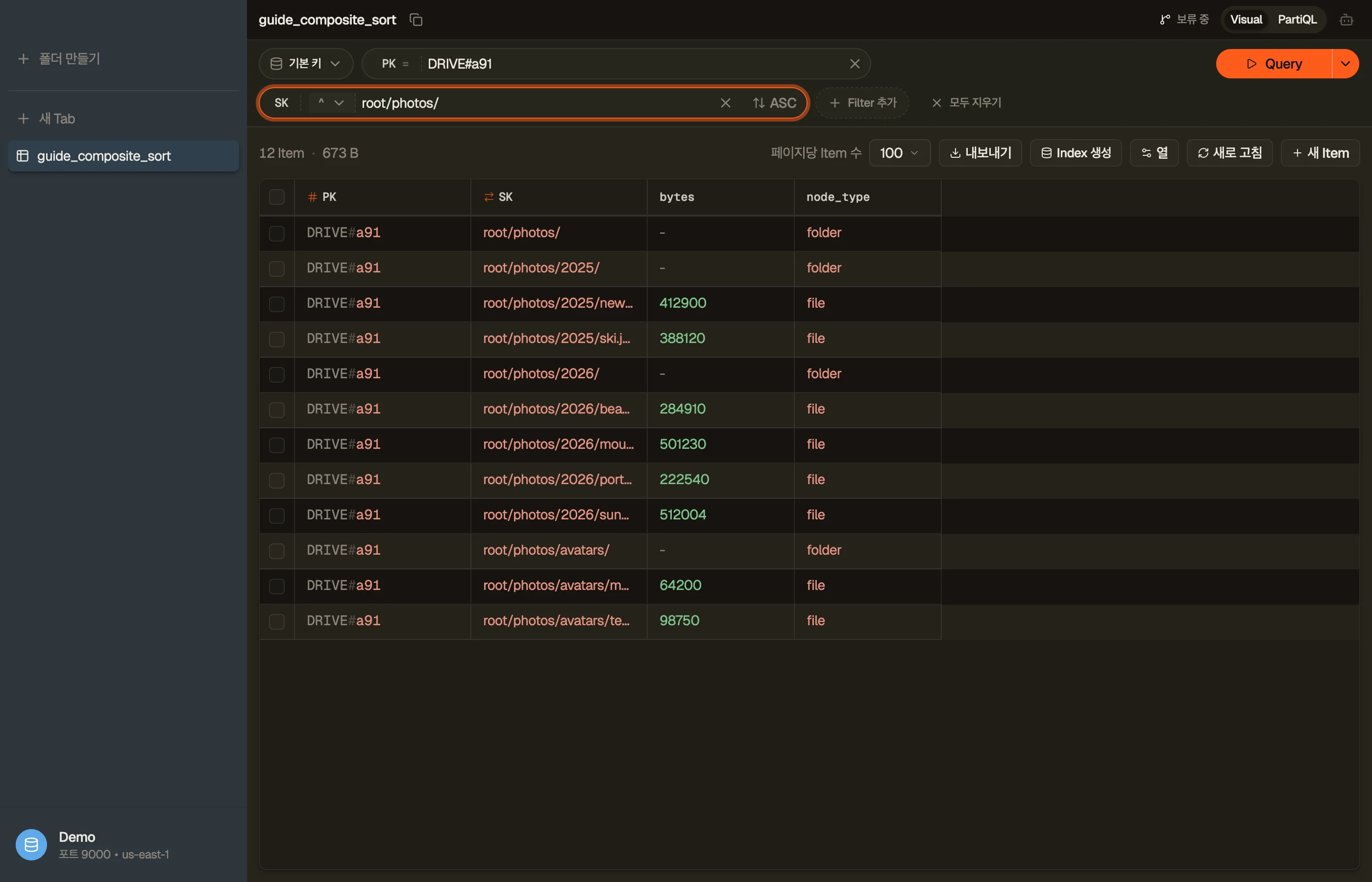Check row with bytes 512004

click(276, 515)
